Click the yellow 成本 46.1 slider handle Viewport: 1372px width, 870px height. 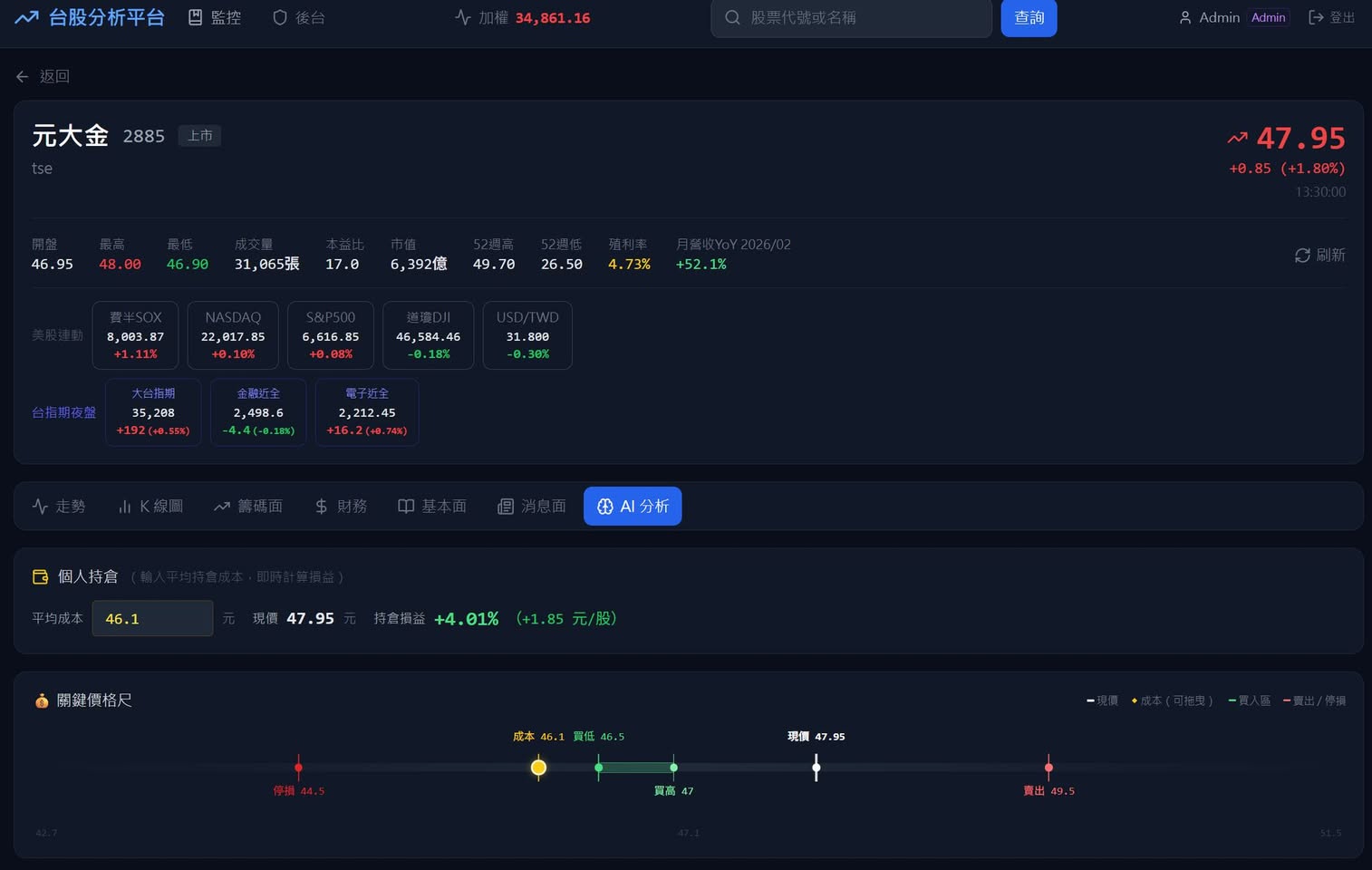(x=538, y=768)
